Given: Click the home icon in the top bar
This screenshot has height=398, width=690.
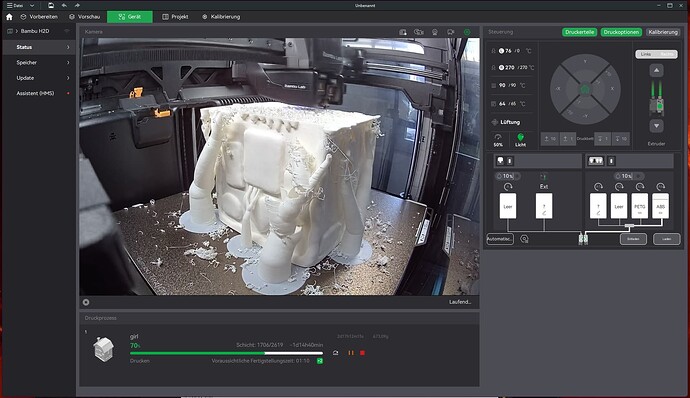Looking at the screenshot, I should 9,17.
